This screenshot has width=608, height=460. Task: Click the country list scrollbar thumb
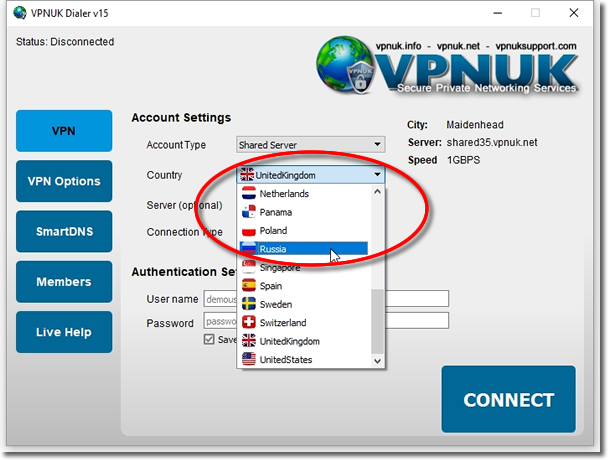(x=377, y=322)
